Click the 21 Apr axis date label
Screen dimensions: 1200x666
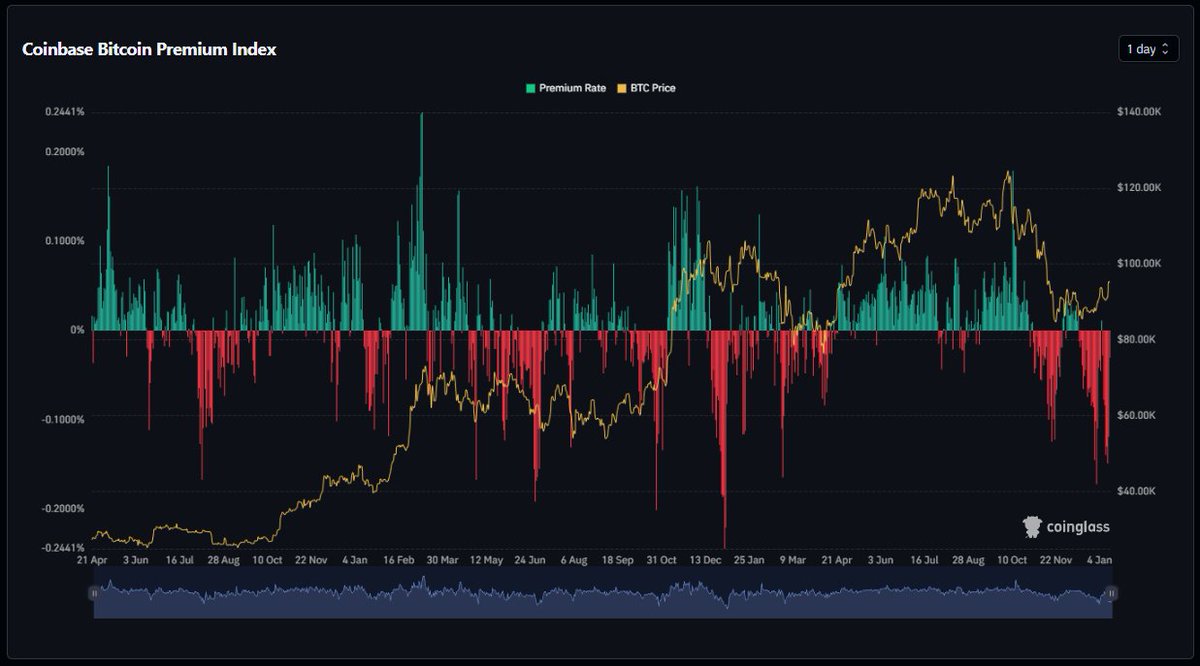tap(91, 559)
